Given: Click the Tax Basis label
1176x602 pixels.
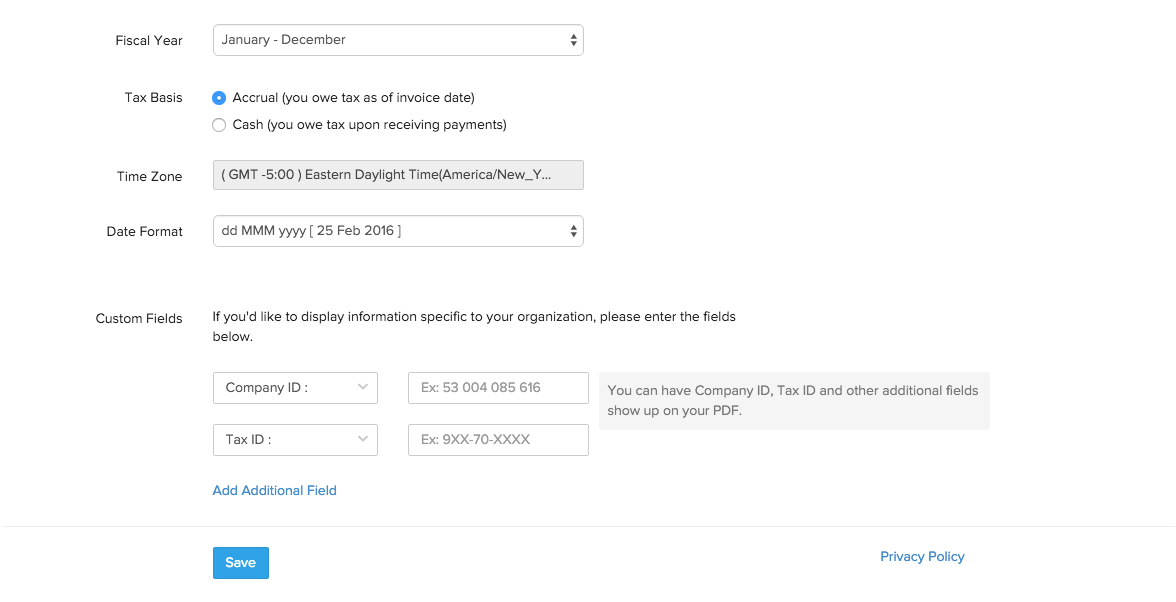Looking at the screenshot, I should [x=153, y=98].
